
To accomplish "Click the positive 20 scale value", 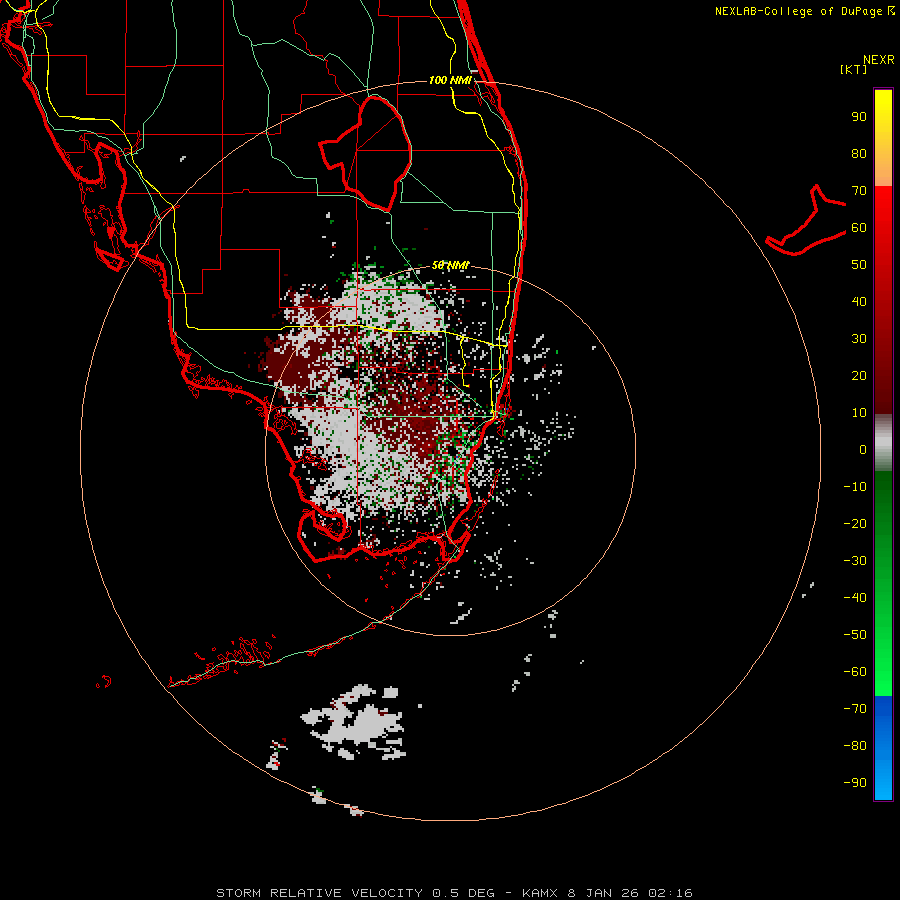I will click(x=859, y=375).
